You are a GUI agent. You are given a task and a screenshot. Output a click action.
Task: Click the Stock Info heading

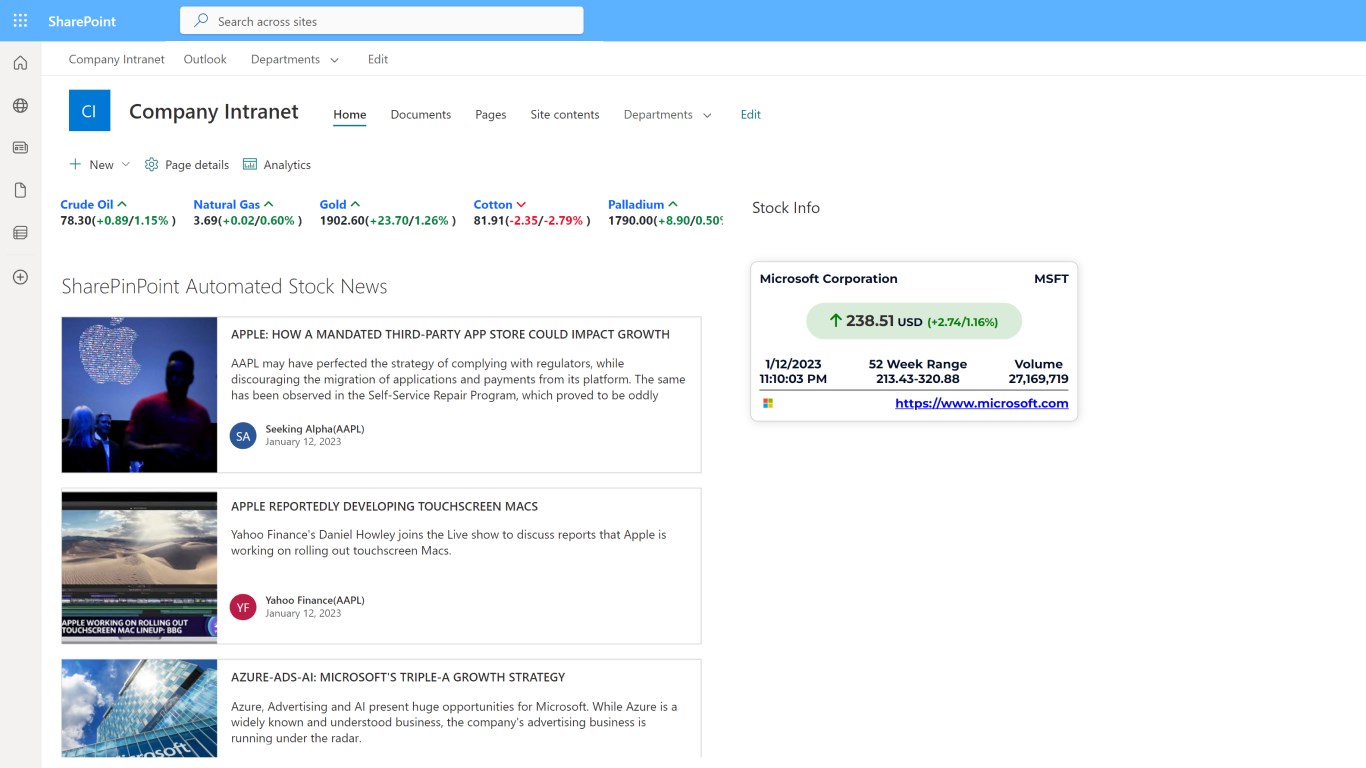coord(786,208)
